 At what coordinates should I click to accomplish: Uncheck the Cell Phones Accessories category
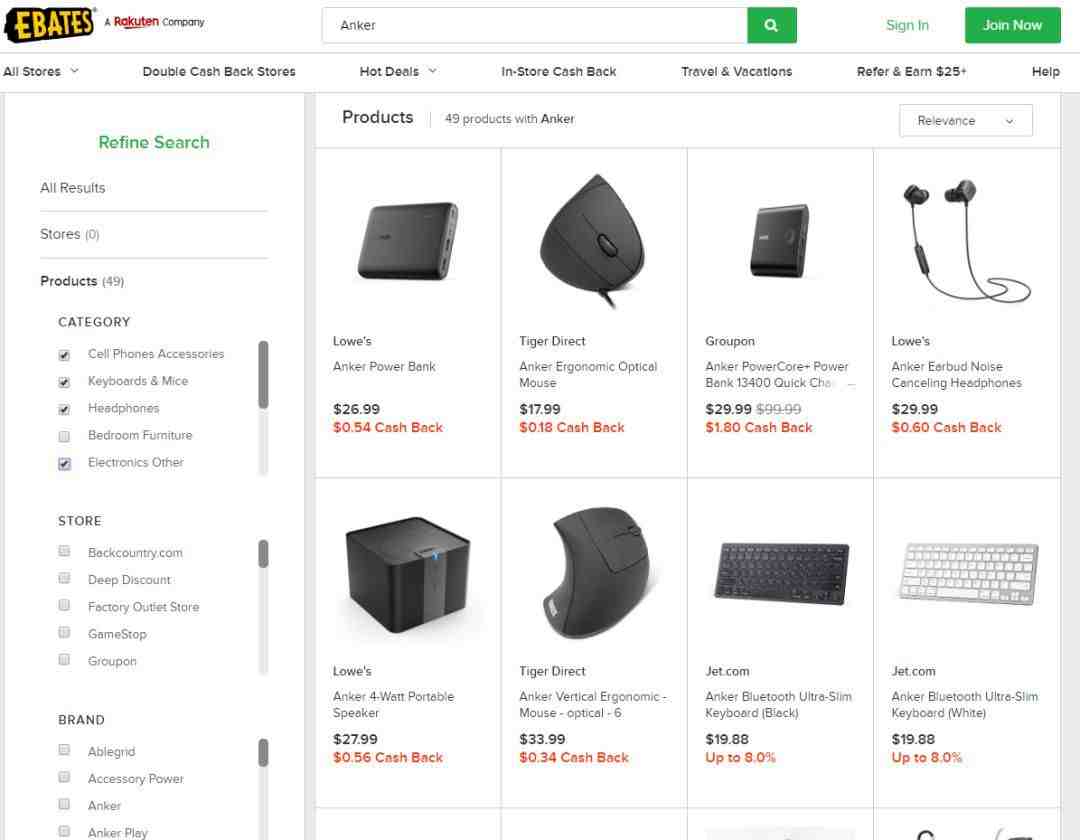pos(65,355)
